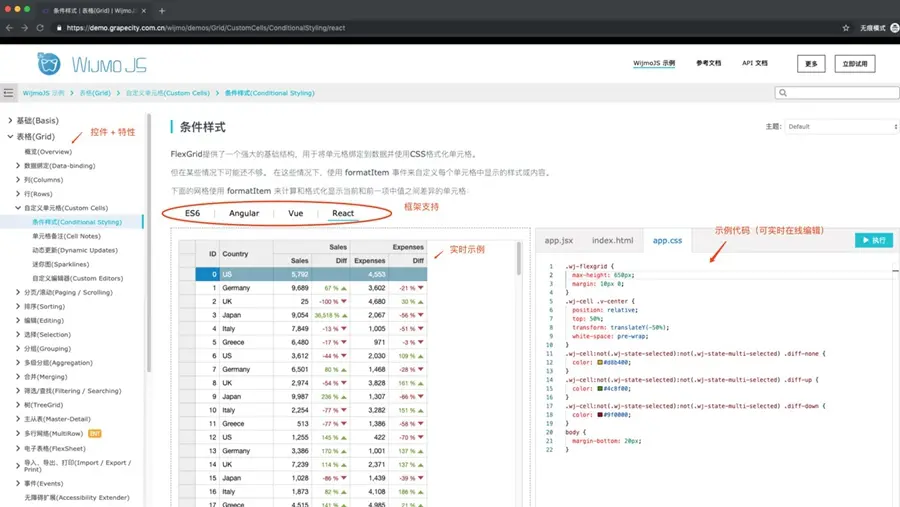This screenshot has height=507, width=900.
Task: Click the browser forward arrow
Action: [x=25, y=28]
